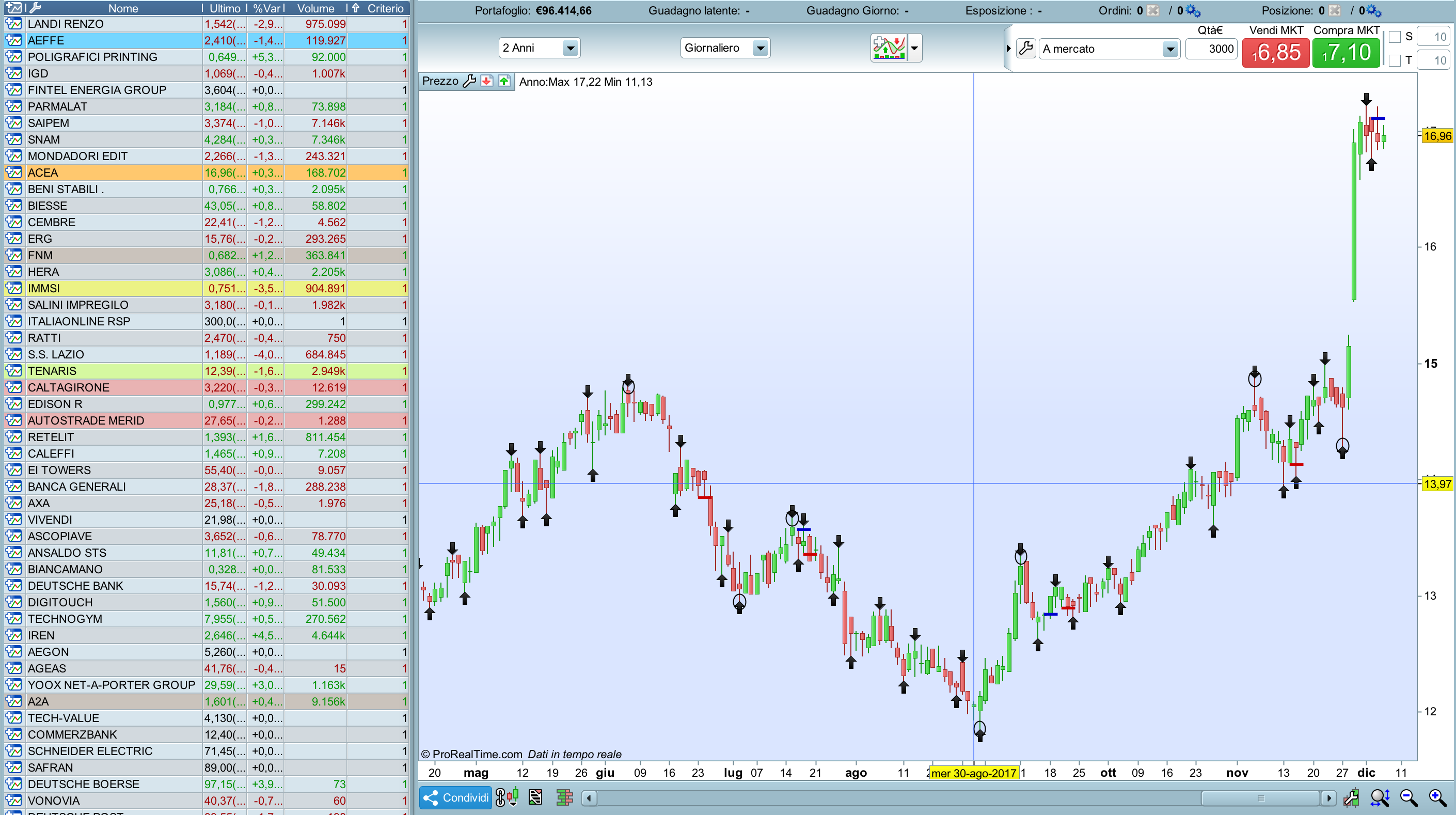Click chart scrollbar left arrow

point(589,798)
